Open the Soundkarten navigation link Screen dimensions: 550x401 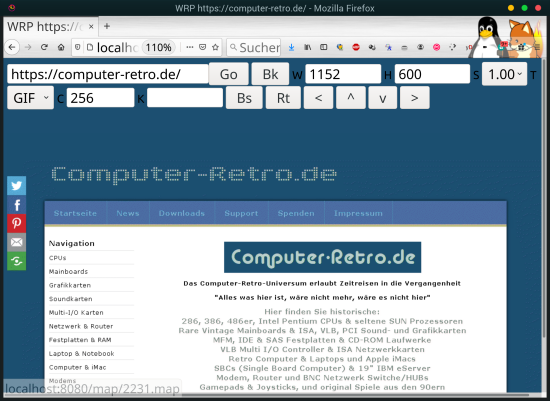click(x=71, y=299)
